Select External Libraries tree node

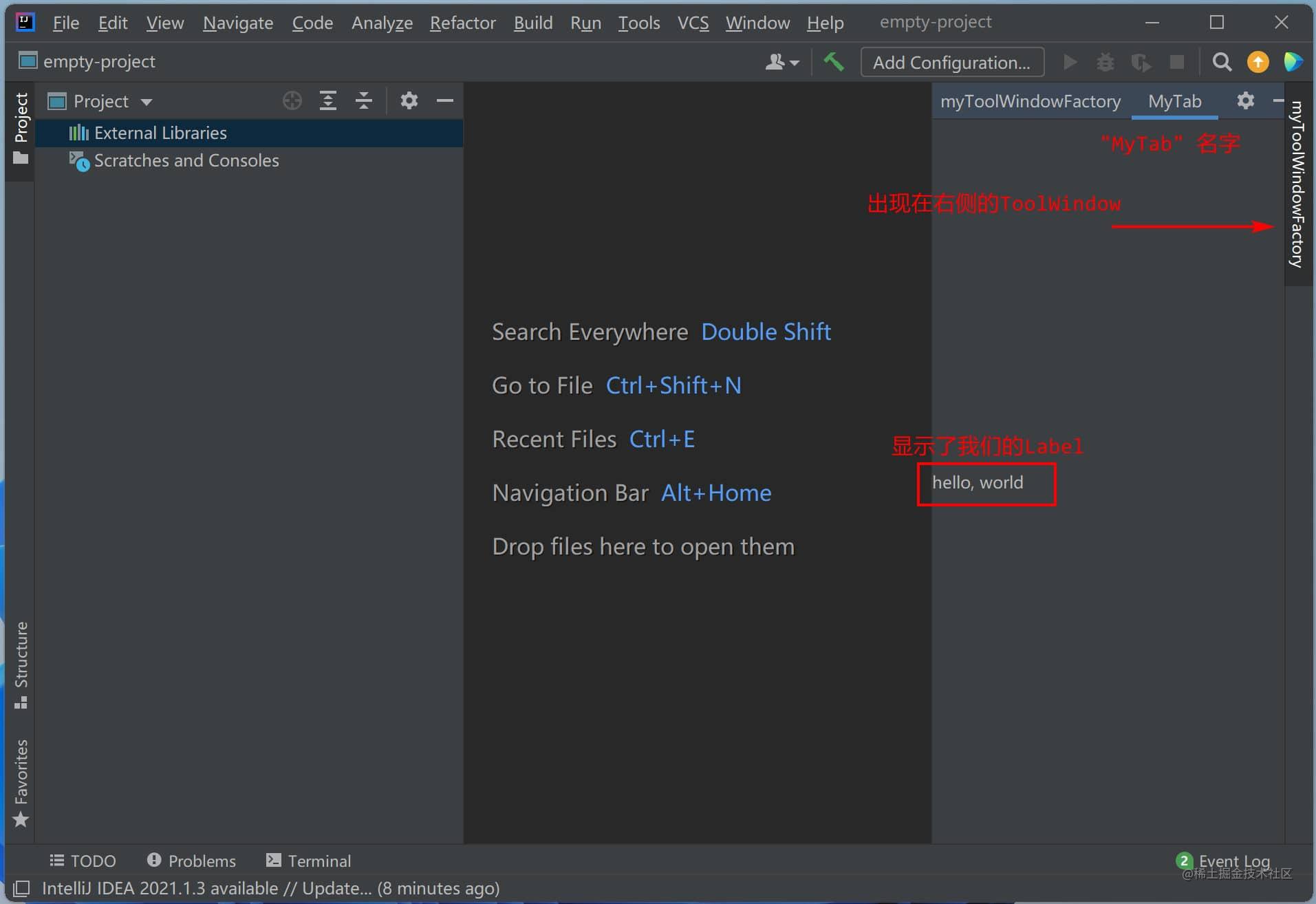coord(249,133)
